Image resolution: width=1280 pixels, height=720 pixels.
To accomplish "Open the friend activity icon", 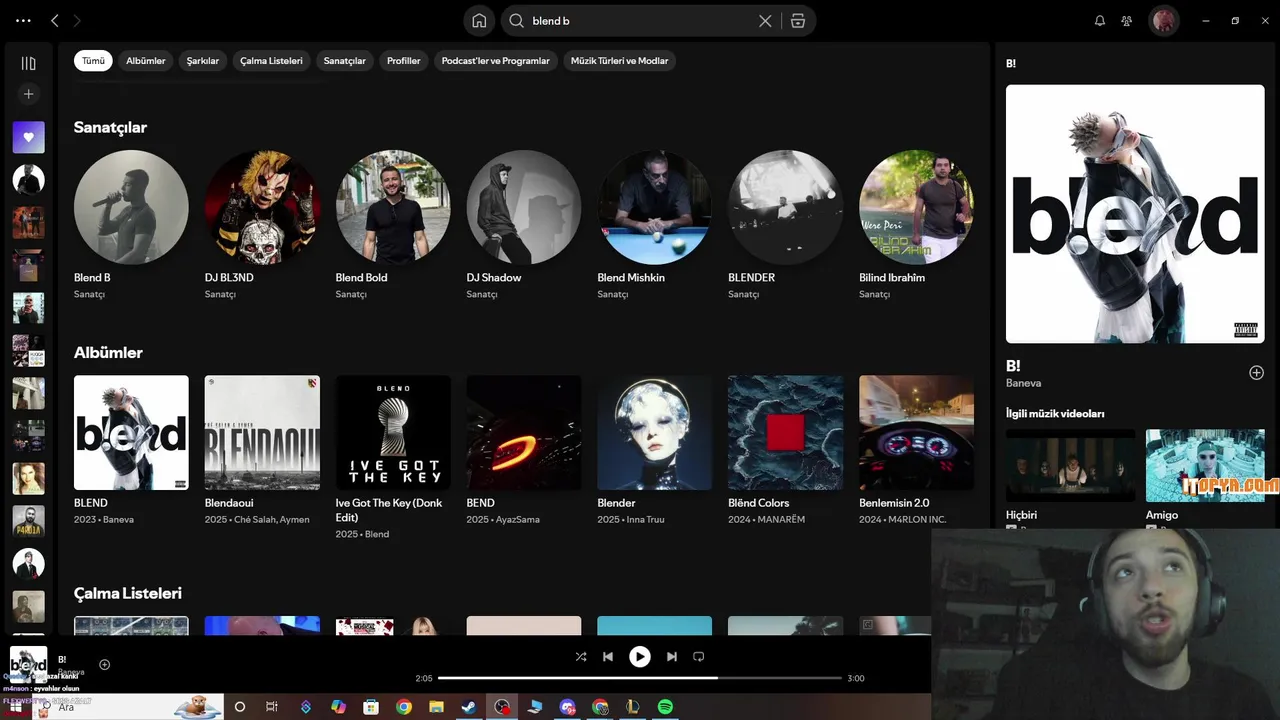I will click(x=1127, y=21).
